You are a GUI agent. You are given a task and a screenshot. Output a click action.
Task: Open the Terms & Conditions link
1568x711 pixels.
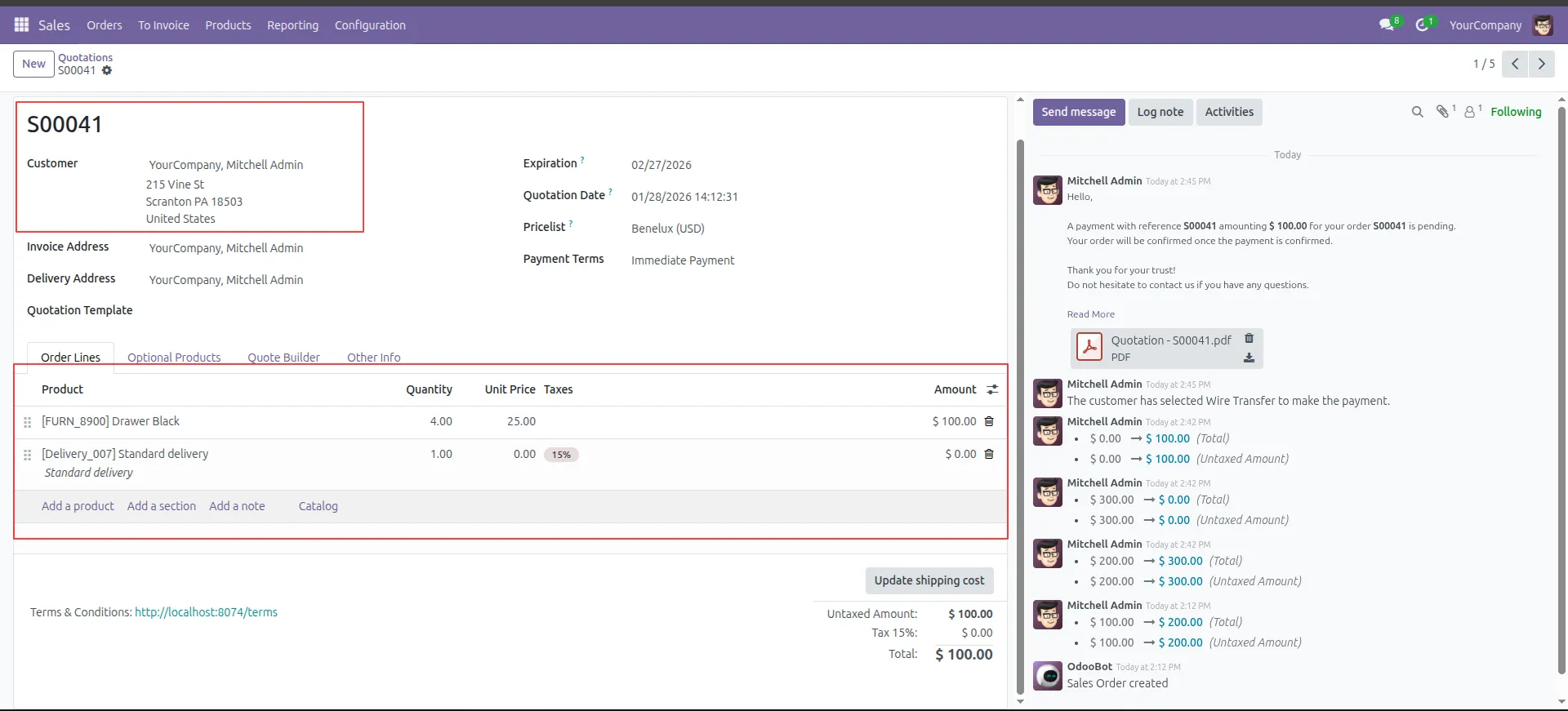(x=206, y=612)
